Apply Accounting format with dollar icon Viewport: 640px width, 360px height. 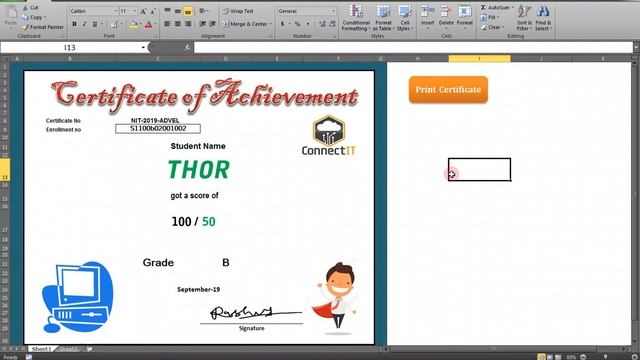(282, 24)
